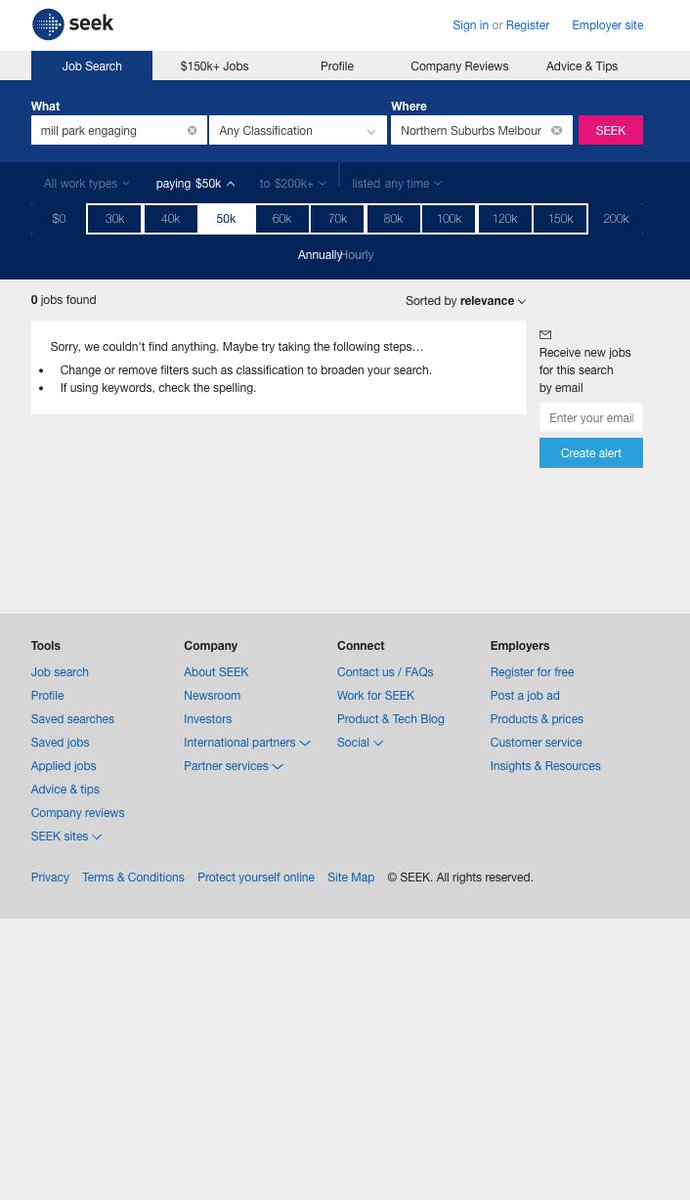Open the Newsroom link
Screen dimensions: 690x1200
212,695
